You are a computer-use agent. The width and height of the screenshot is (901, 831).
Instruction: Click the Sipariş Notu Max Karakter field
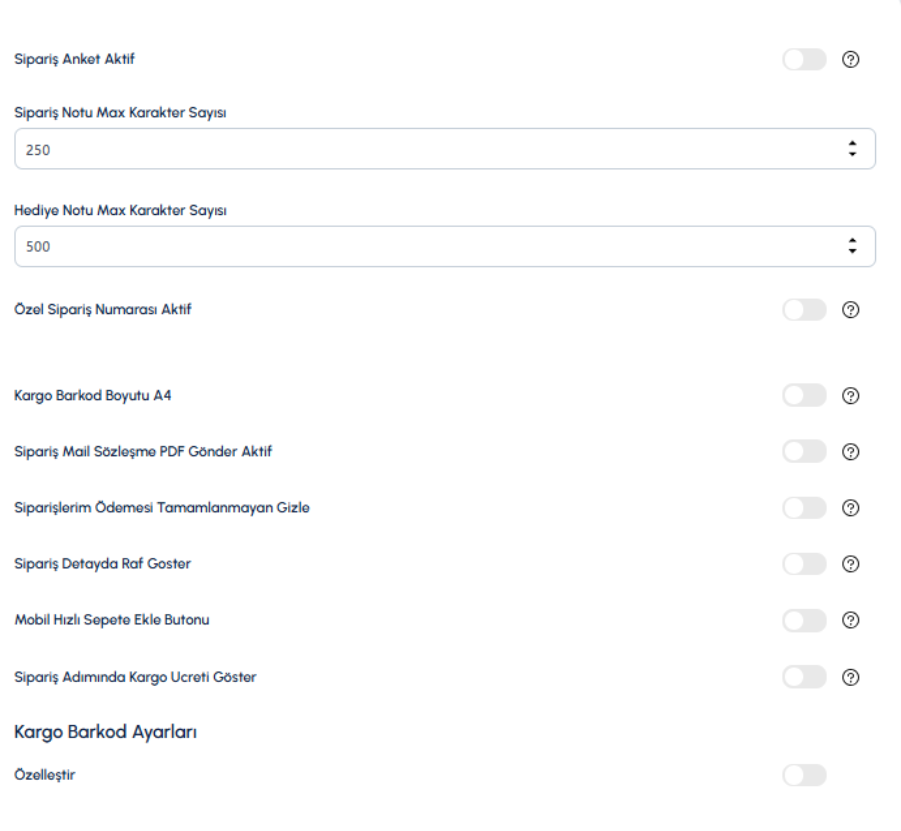pyautogui.click(x=445, y=149)
